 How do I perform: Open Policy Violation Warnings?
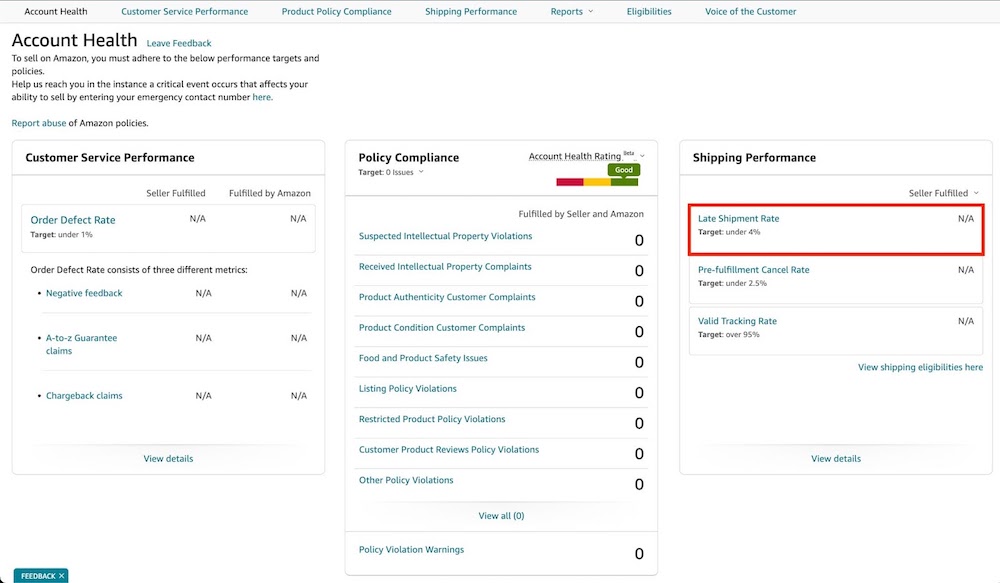[411, 550]
